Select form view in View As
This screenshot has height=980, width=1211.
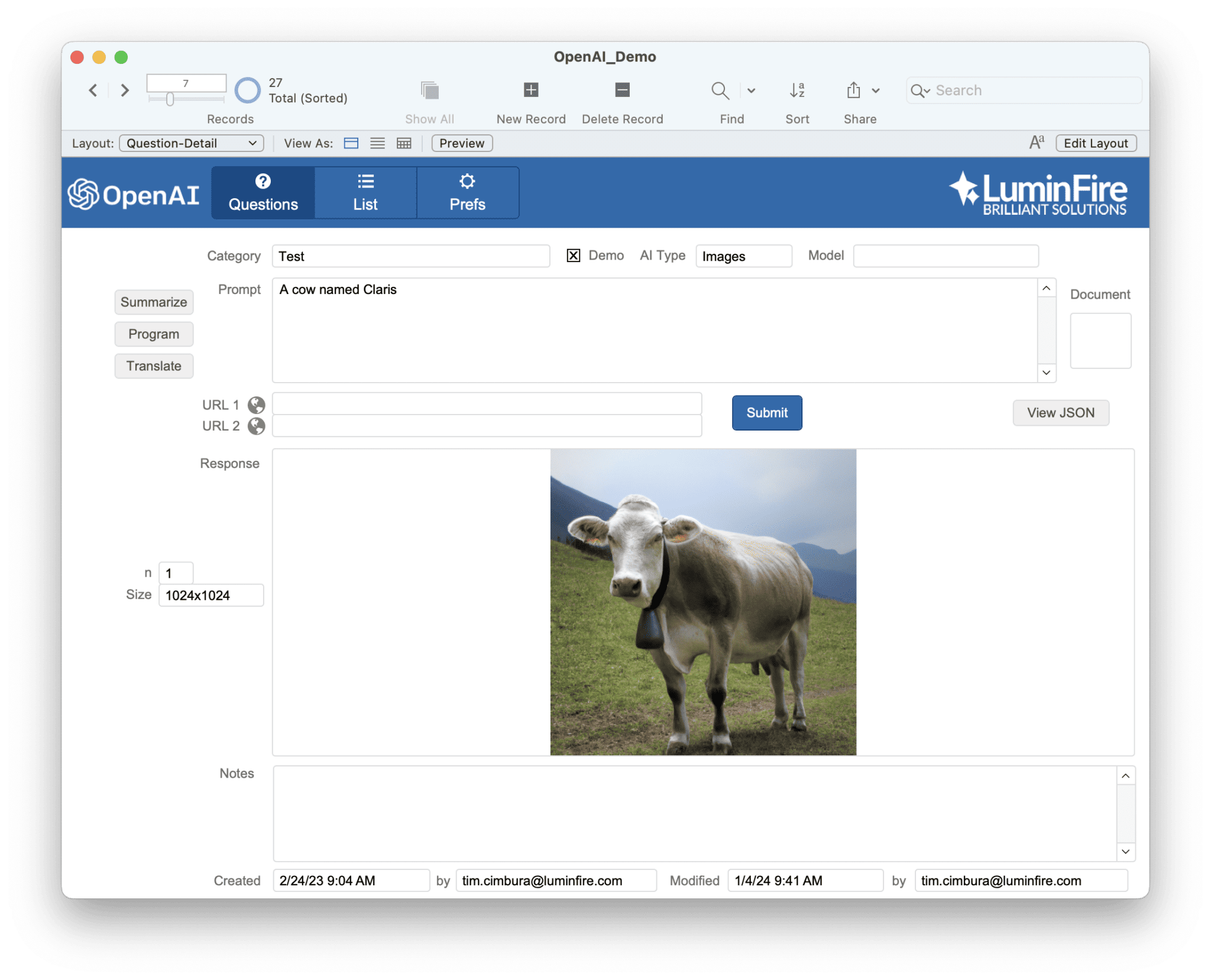coord(351,143)
